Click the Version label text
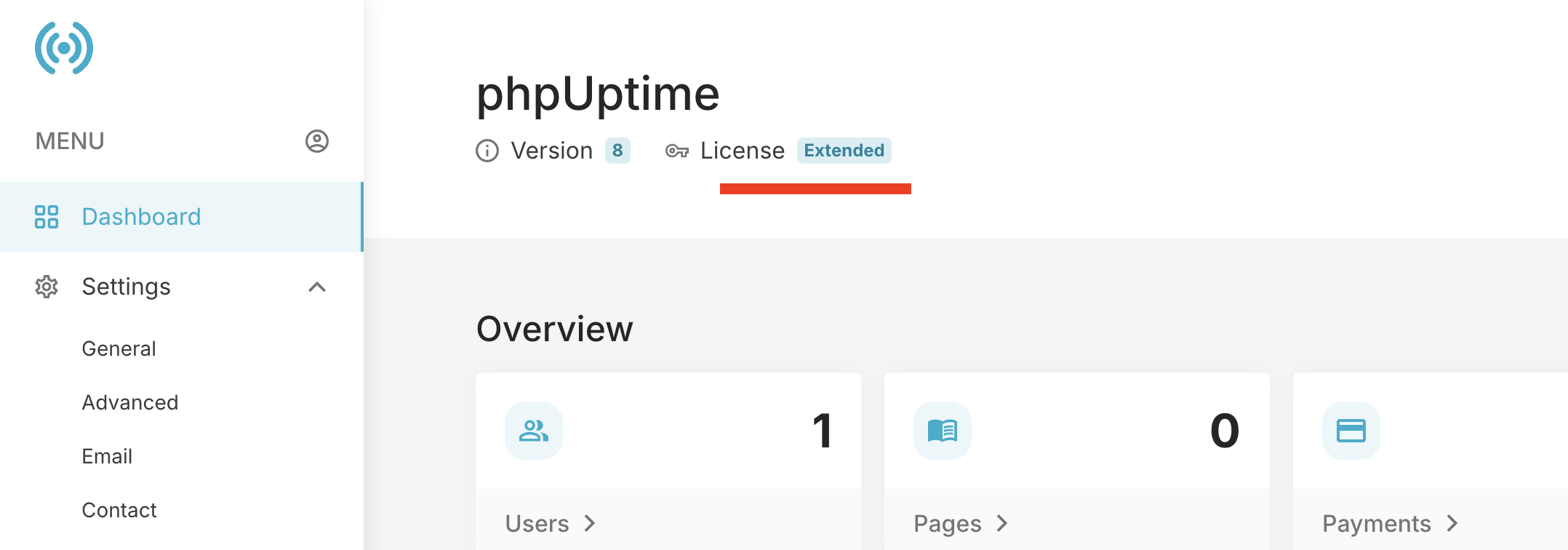 pyautogui.click(x=552, y=151)
